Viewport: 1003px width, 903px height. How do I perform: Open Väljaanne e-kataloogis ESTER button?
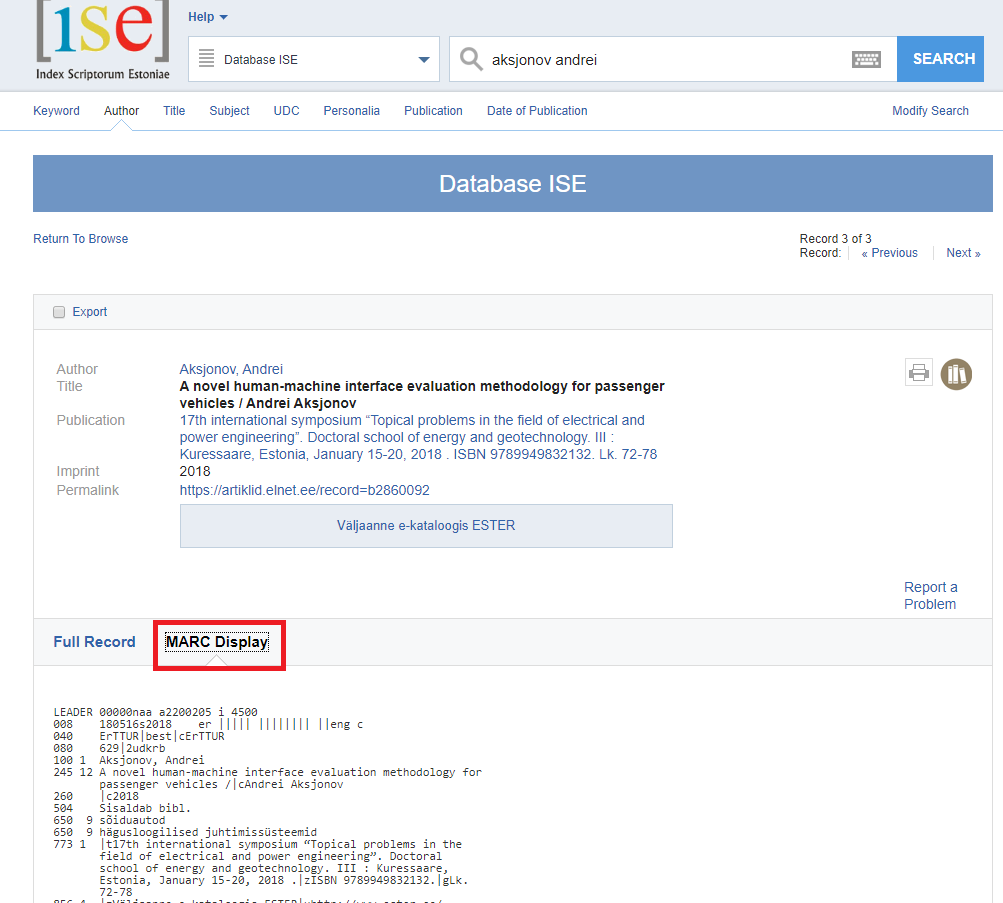click(x=426, y=526)
